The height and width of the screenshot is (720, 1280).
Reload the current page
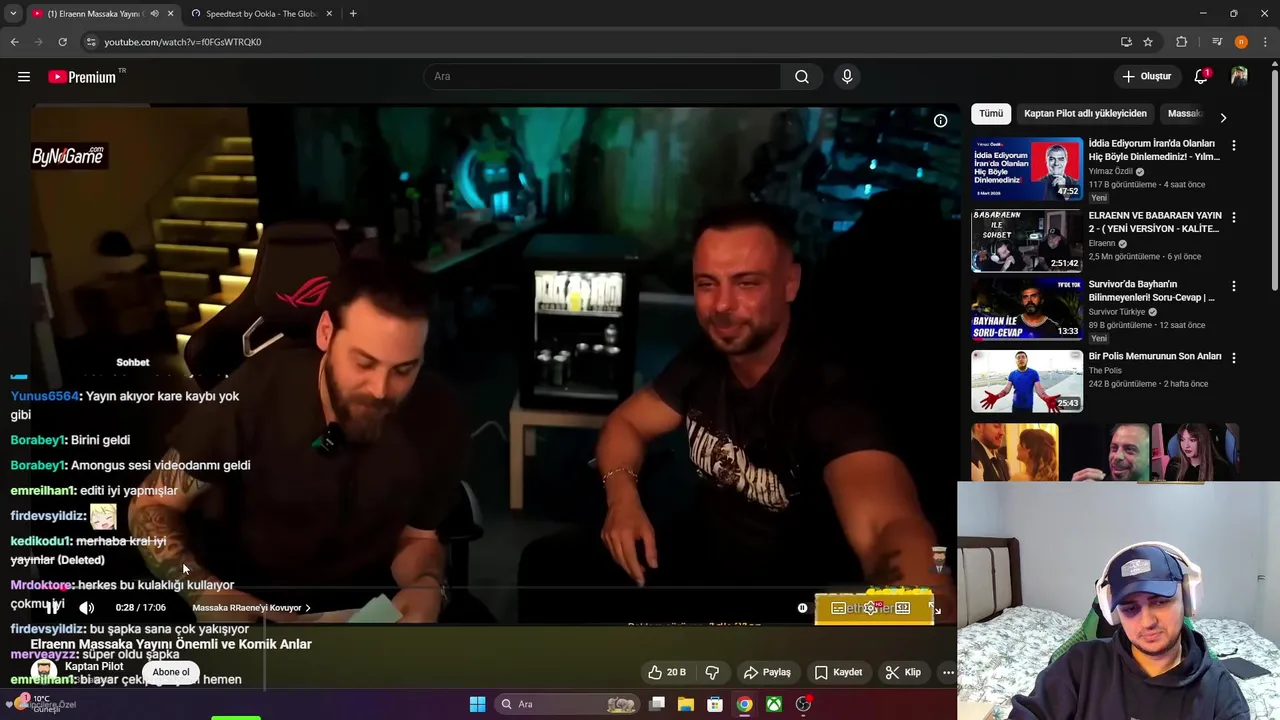62,42
